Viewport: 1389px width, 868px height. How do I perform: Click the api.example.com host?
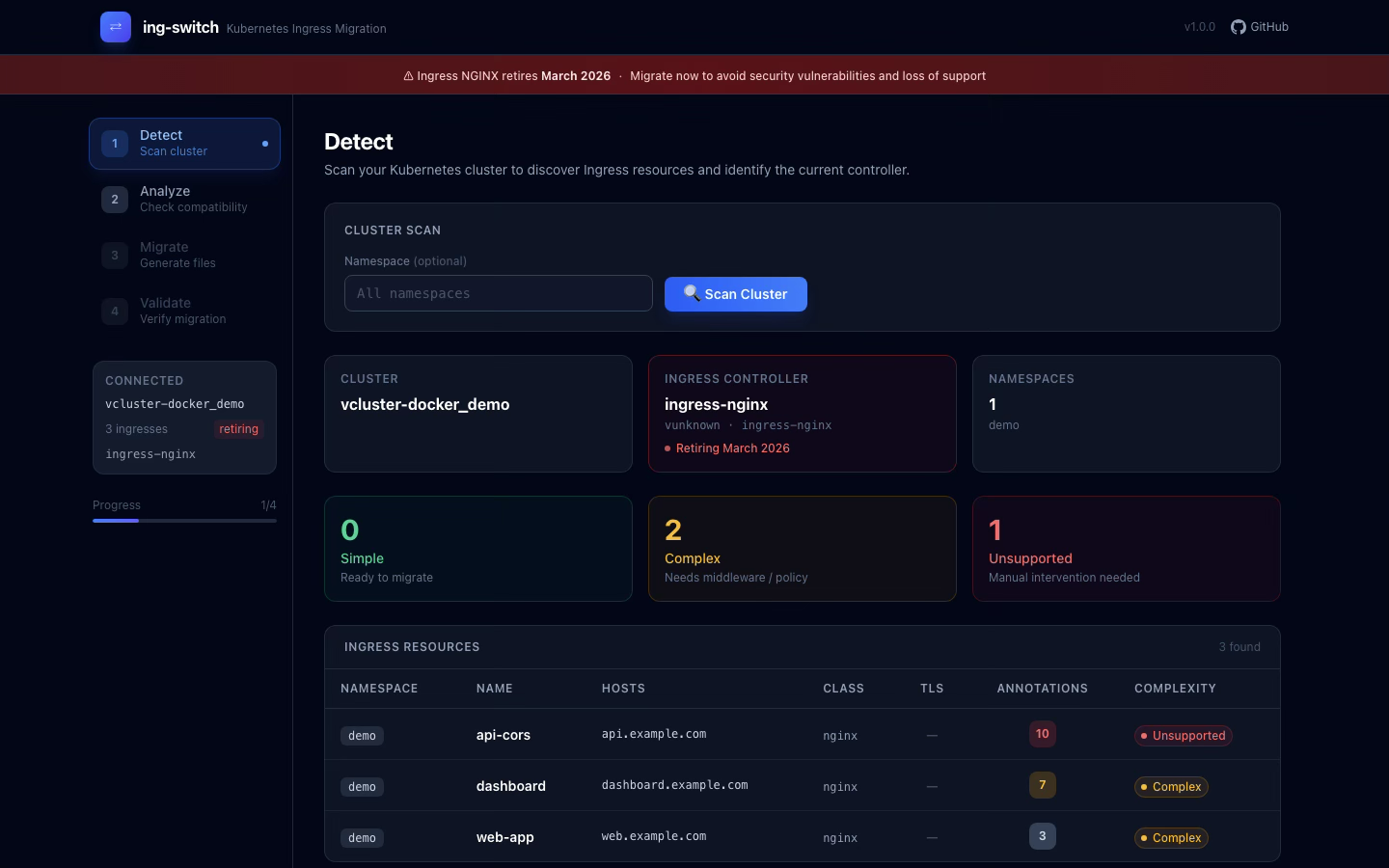click(x=654, y=734)
